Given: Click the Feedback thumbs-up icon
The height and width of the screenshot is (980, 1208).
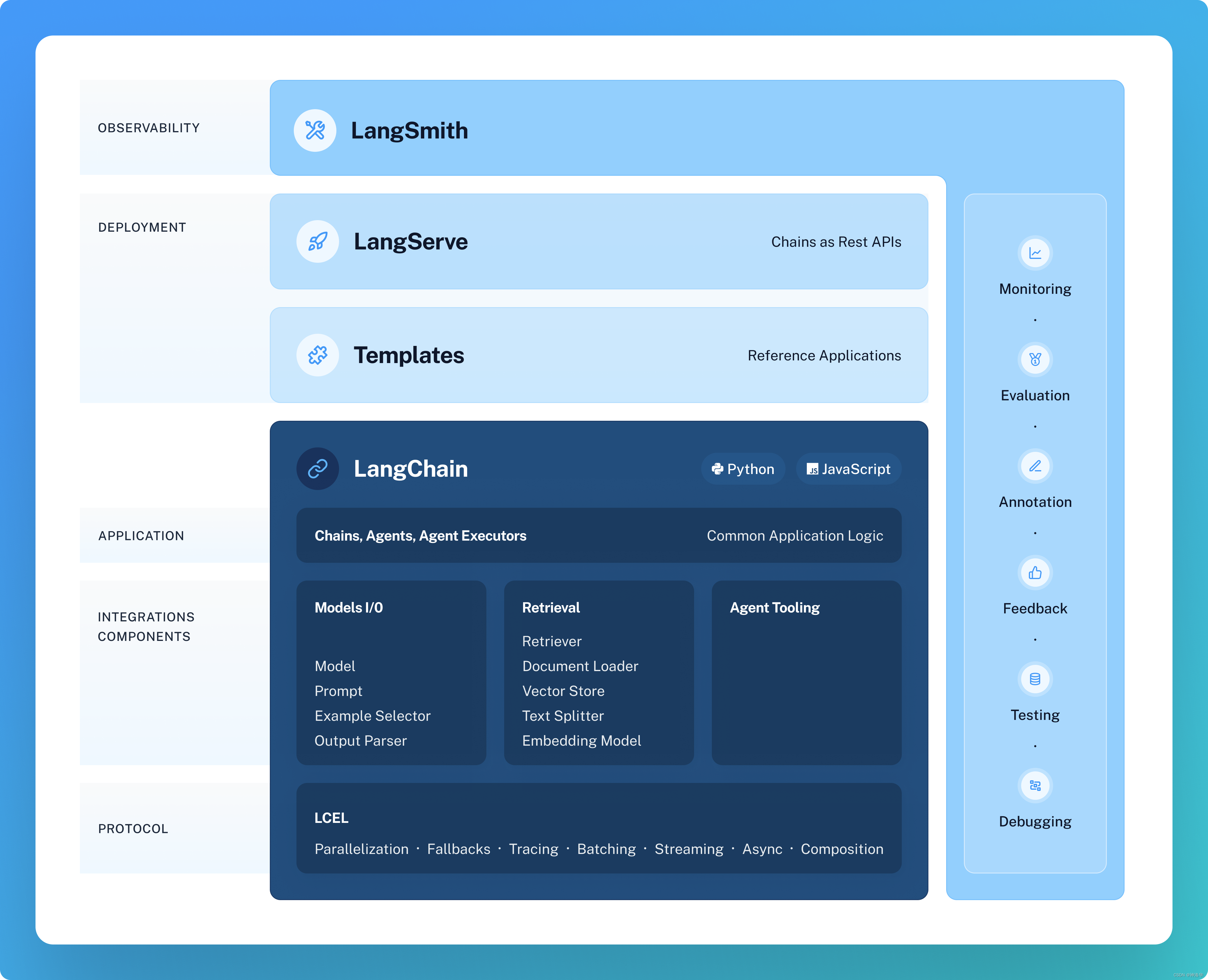Looking at the screenshot, I should tap(1035, 573).
